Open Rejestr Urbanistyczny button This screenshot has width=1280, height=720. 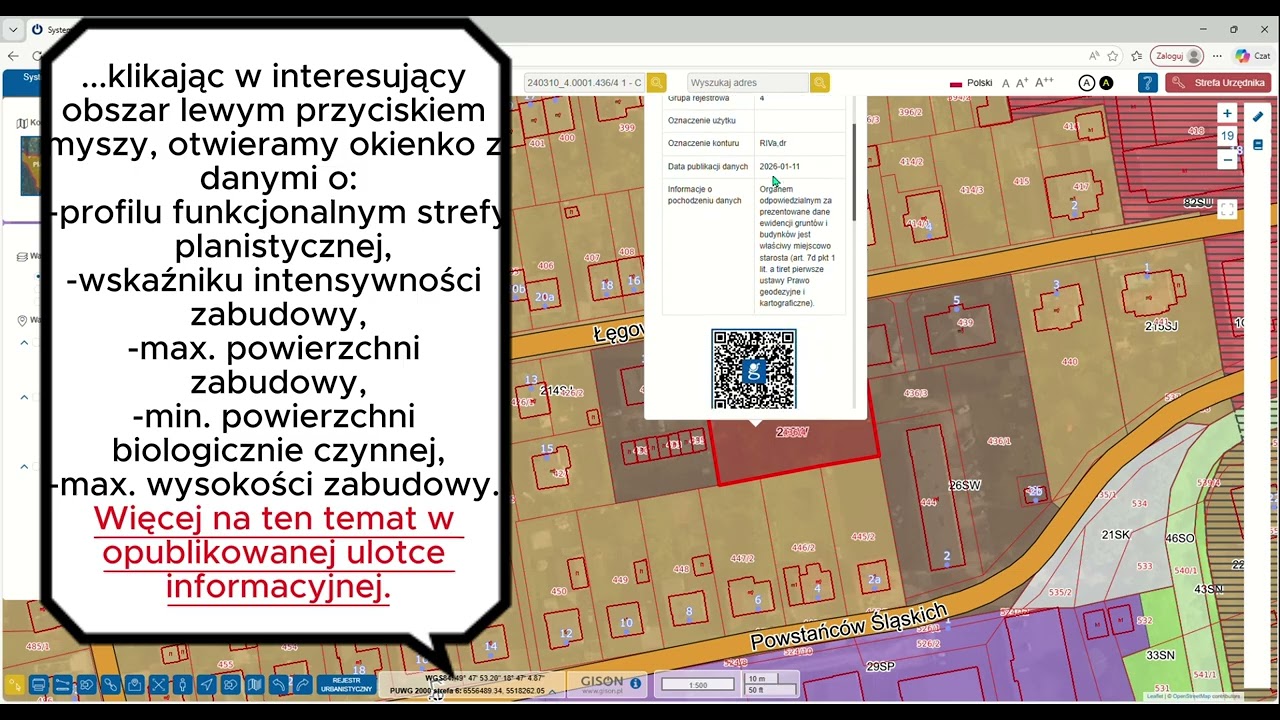345,685
